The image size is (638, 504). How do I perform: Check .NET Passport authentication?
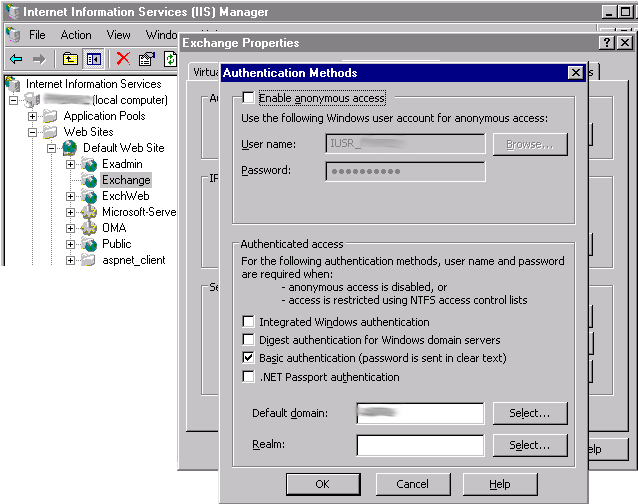pos(248,376)
